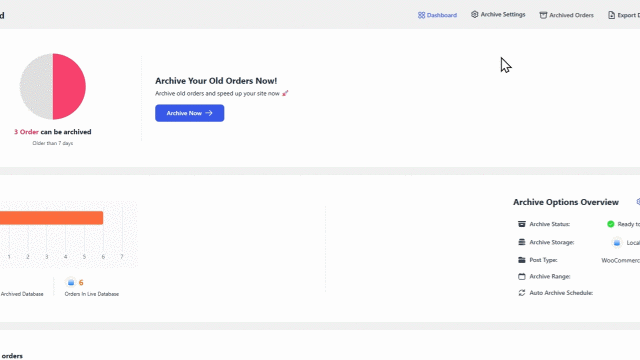
Task: Click the archivable orders pie chart
Action: point(53,87)
